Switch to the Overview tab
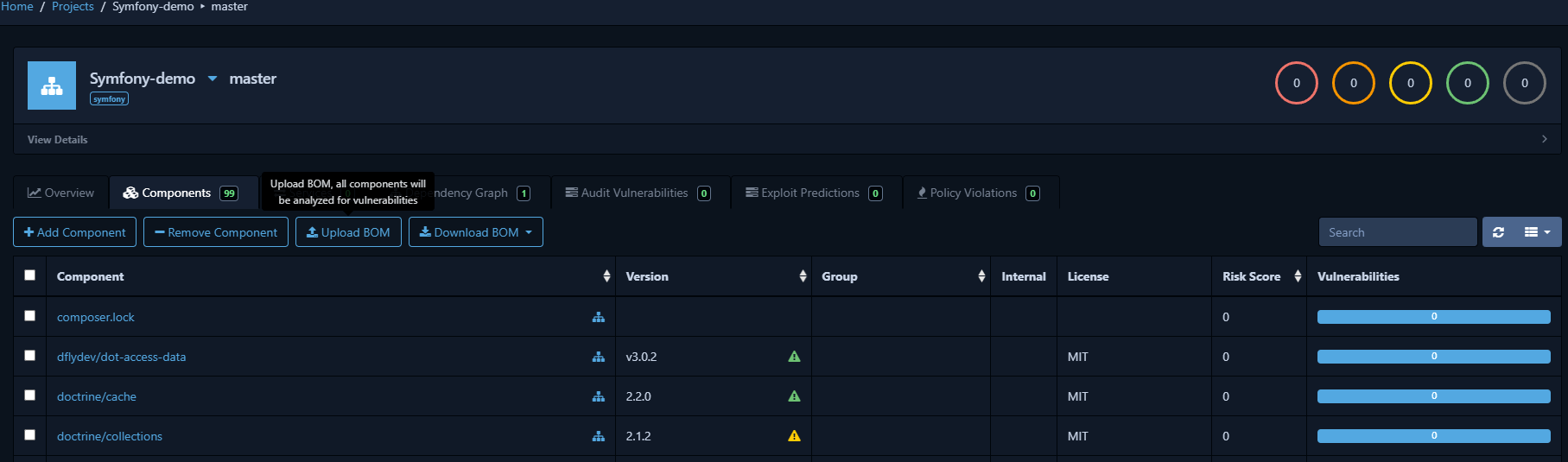This screenshot has height=462, width=1568. pos(60,193)
